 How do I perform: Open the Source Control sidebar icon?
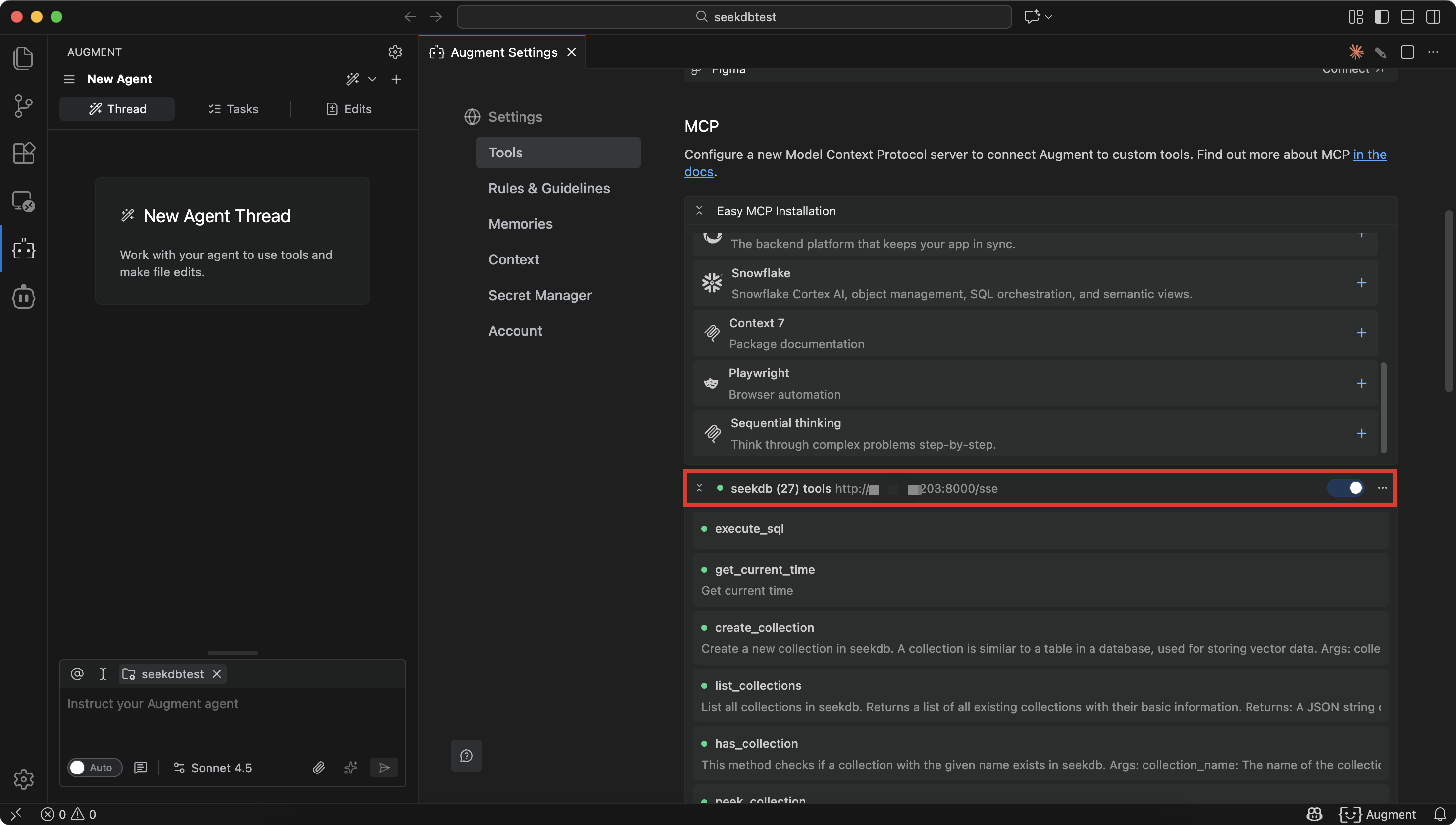pos(23,105)
